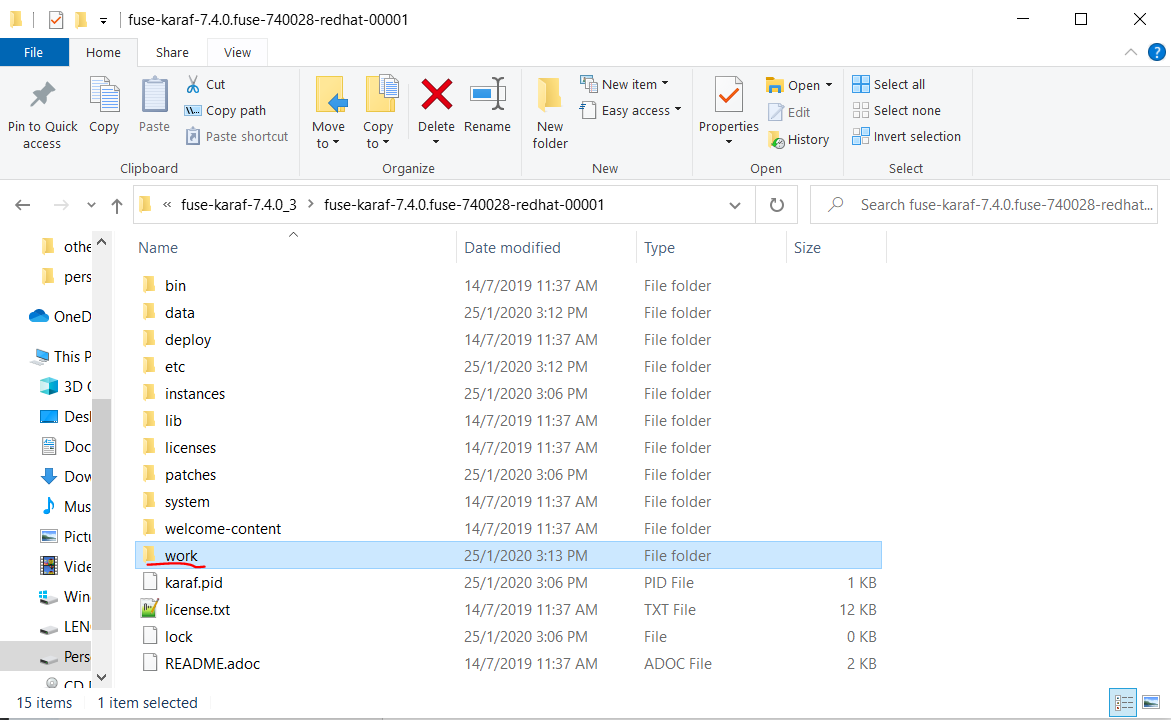The image size is (1171, 720).
Task: Open the Move to menu
Action: click(329, 112)
